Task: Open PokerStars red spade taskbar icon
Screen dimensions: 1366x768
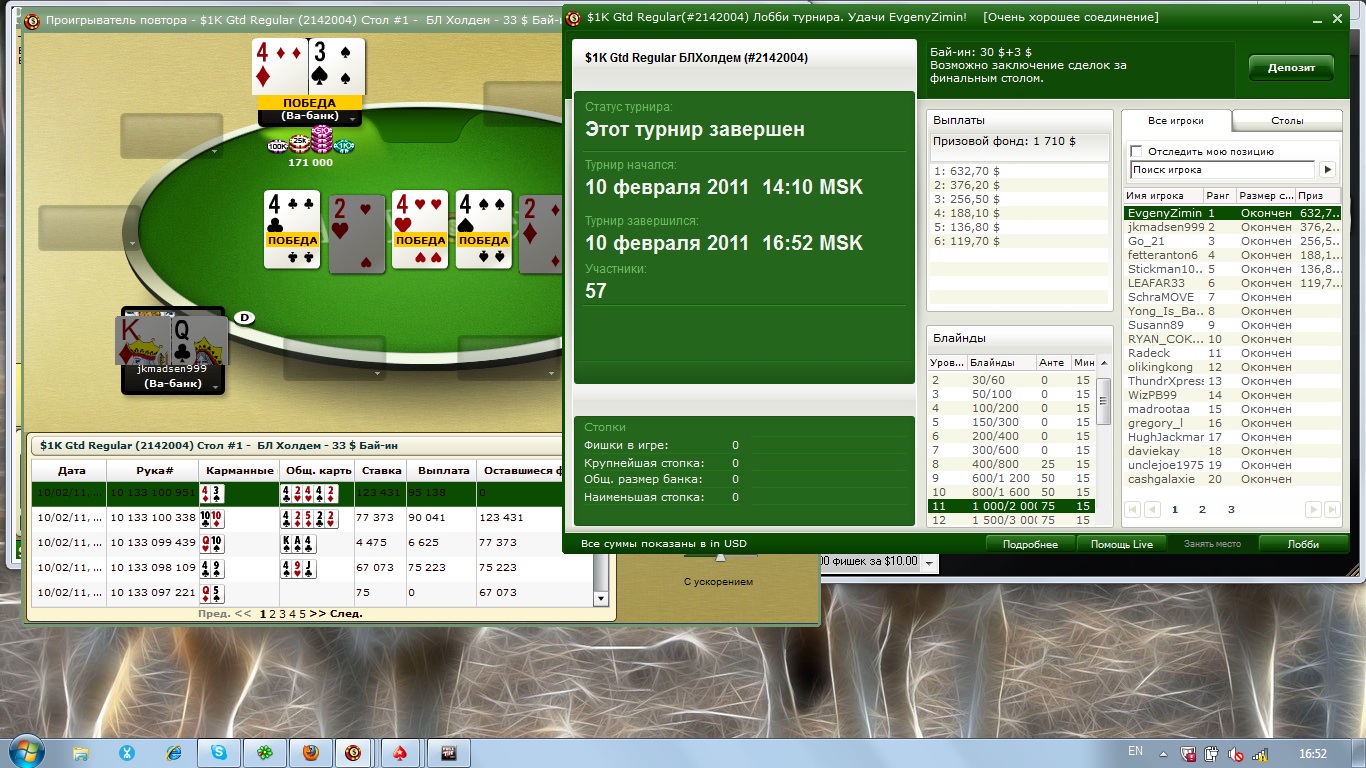Action: pyautogui.click(x=401, y=753)
